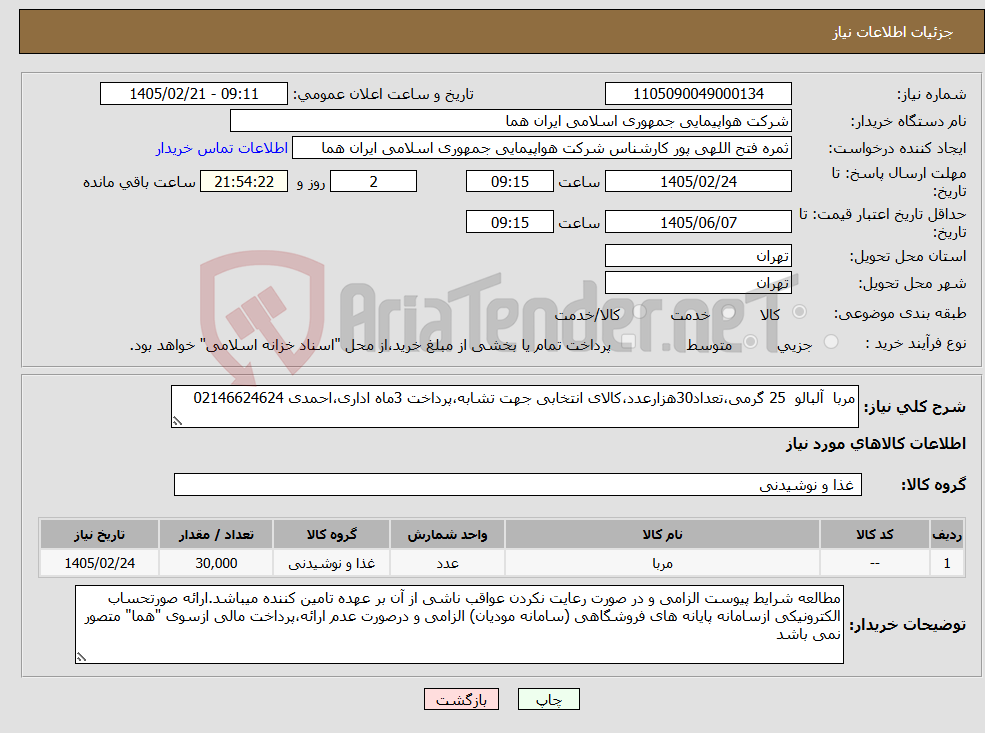This screenshot has height=733, width=985.
Task: Click the اطلاعات کالاهای مورد نیاز heading
Action: click(876, 444)
